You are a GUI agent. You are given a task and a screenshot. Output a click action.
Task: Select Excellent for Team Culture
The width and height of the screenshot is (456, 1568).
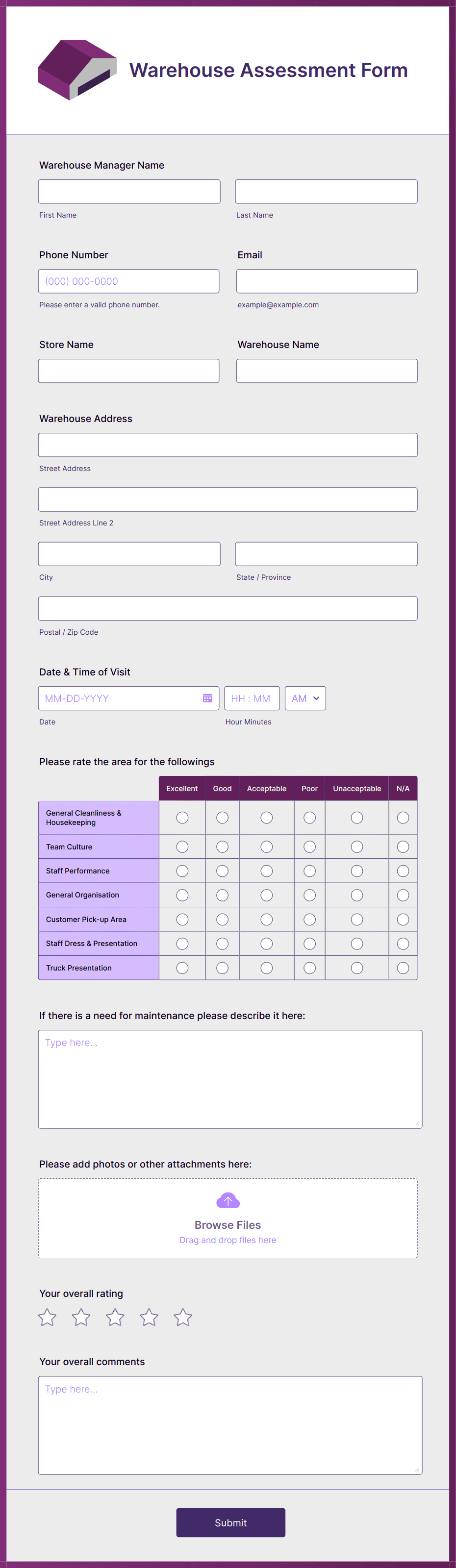click(182, 846)
